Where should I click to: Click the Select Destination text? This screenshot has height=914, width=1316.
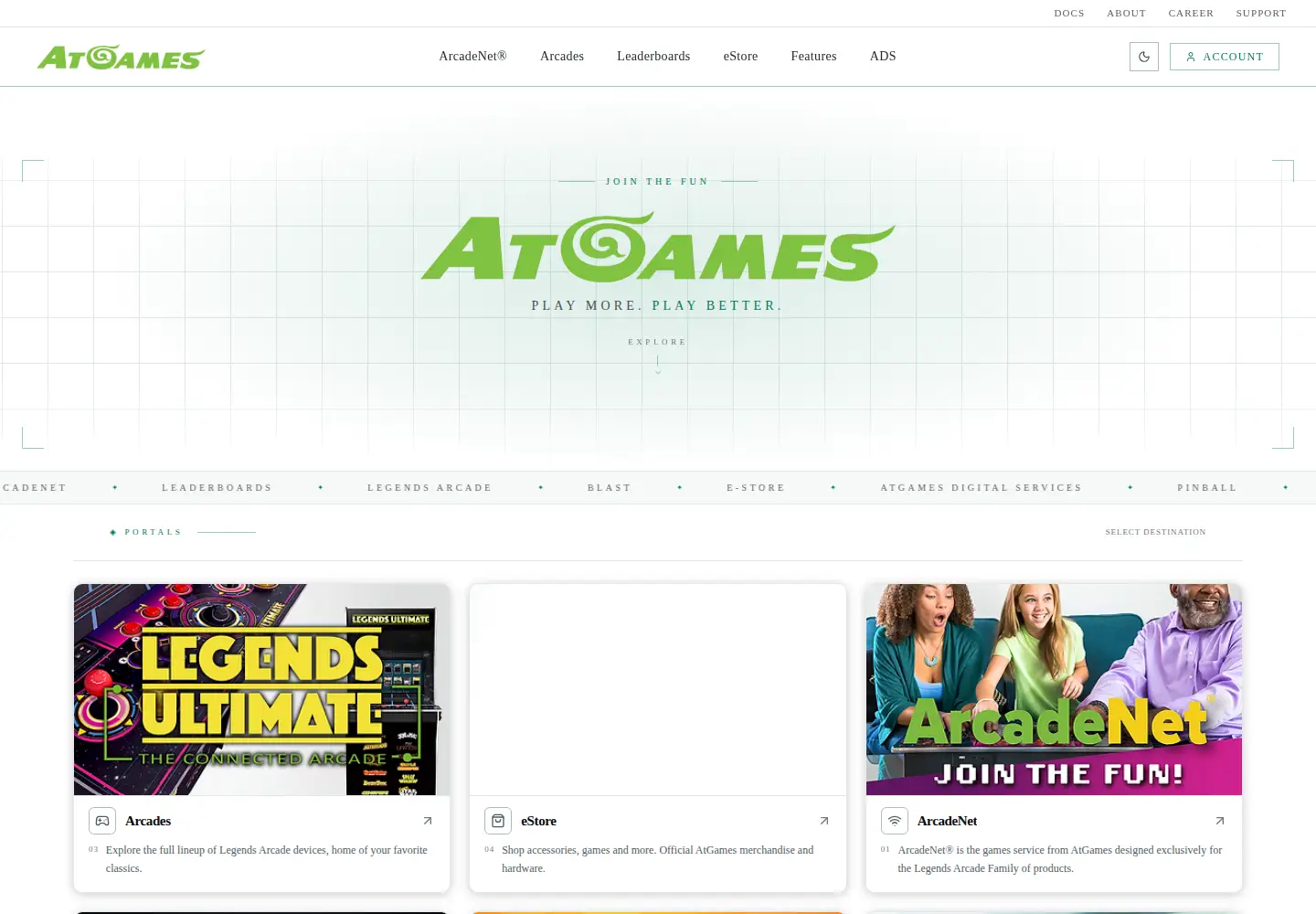pyautogui.click(x=1155, y=532)
